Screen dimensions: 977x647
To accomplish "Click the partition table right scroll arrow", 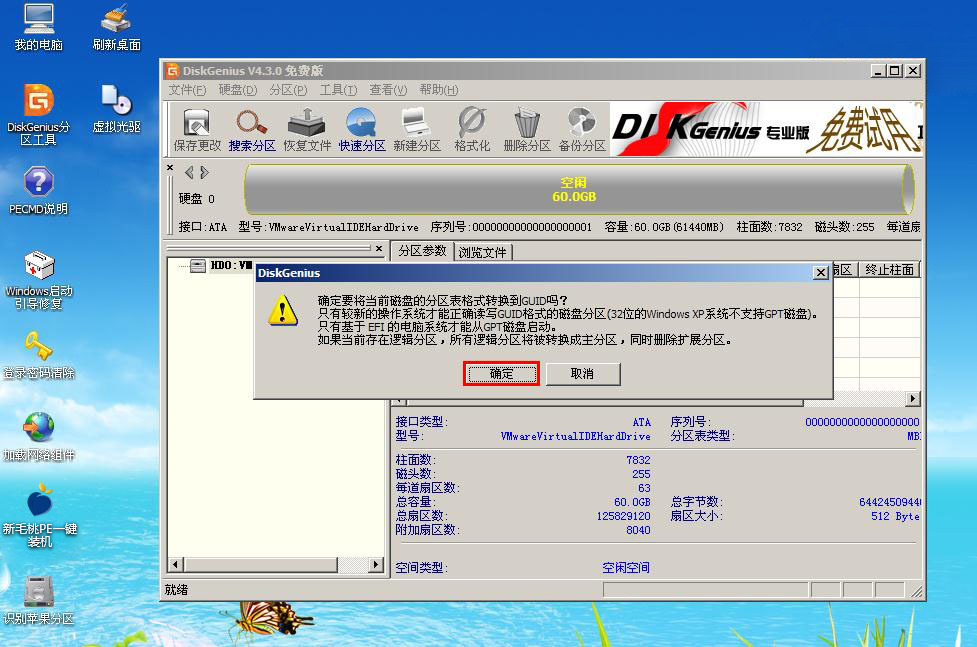I will tap(913, 398).
